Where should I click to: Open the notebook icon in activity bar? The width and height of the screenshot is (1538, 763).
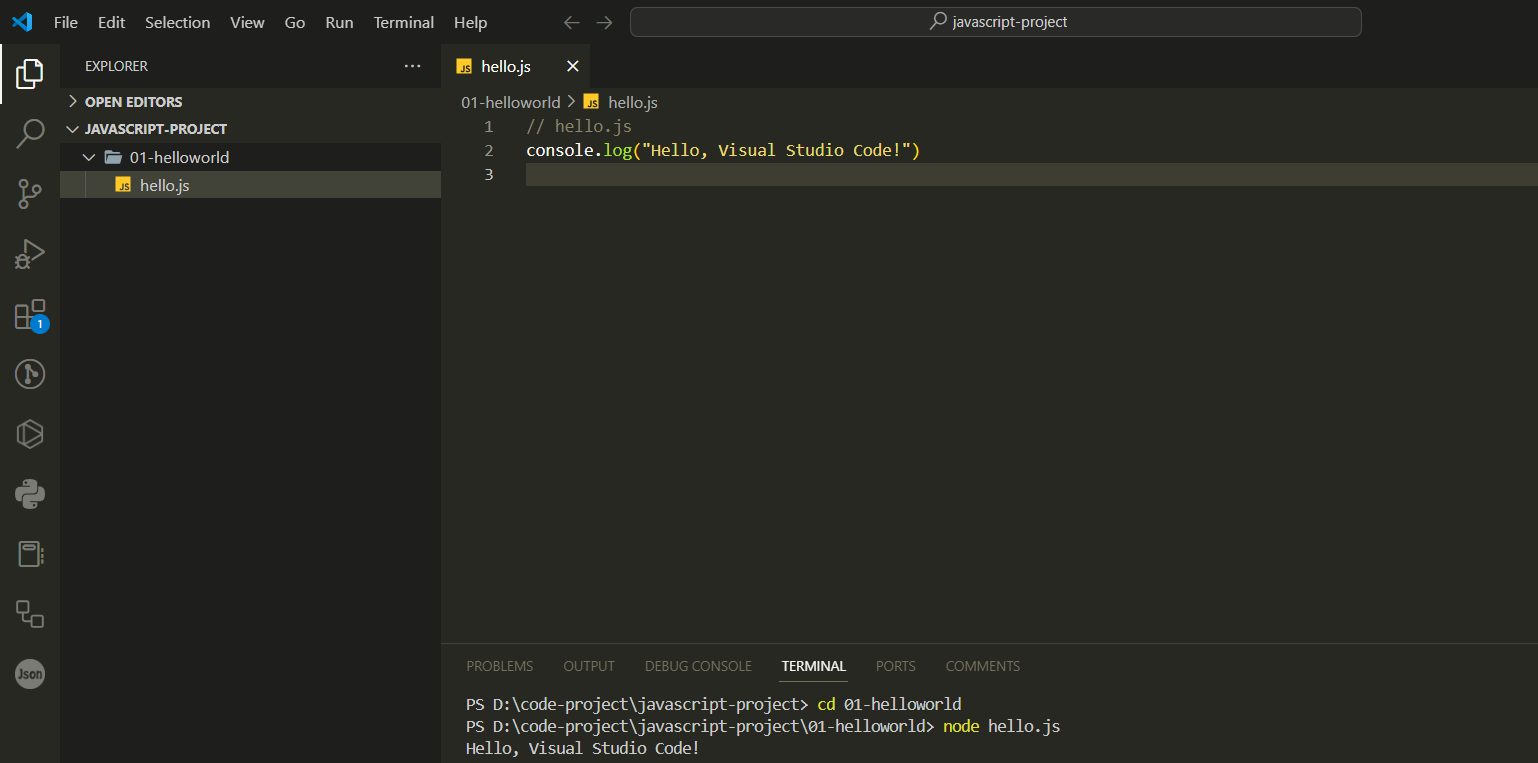[x=30, y=554]
